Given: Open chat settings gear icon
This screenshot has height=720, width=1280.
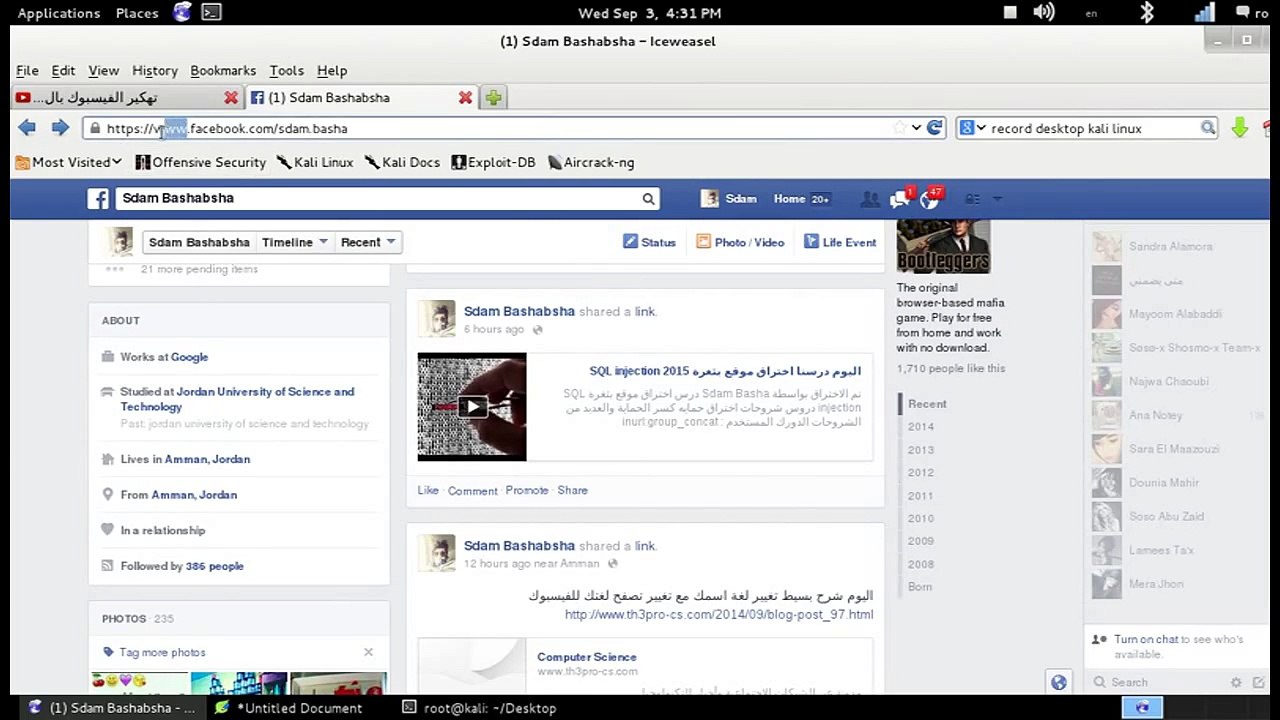Looking at the screenshot, I should click(x=1236, y=682).
